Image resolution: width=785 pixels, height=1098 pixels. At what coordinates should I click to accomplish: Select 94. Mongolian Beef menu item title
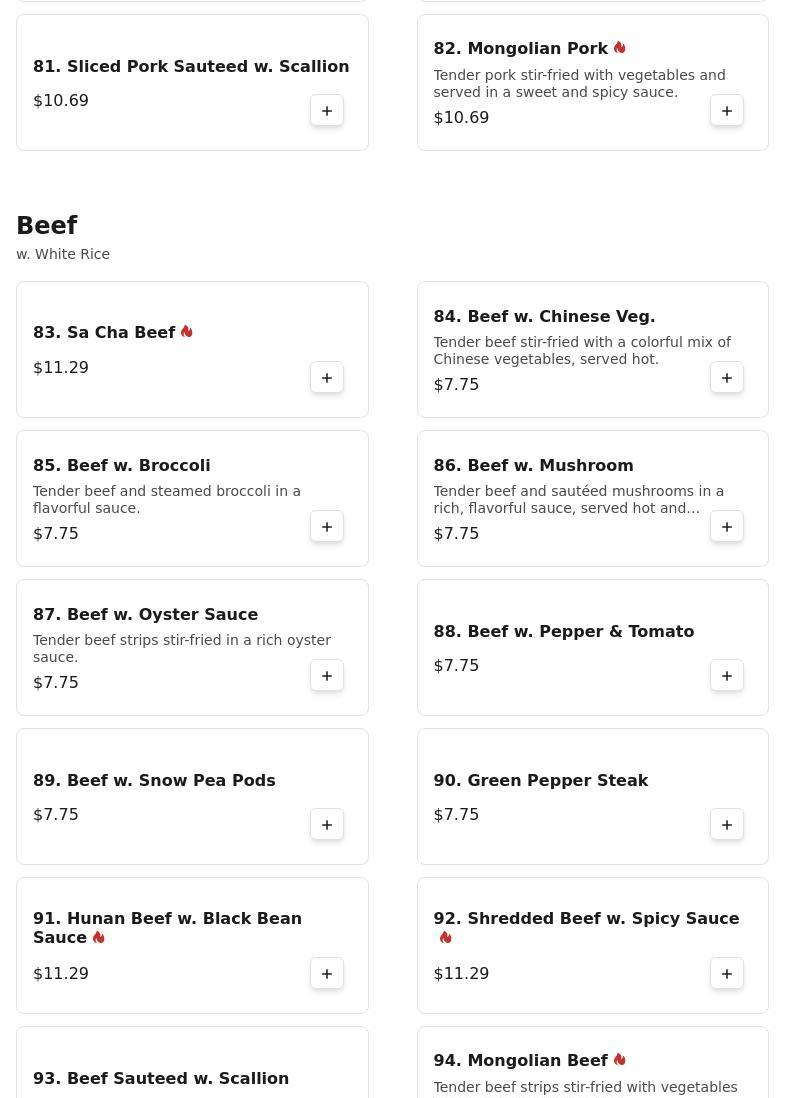point(520,1060)
